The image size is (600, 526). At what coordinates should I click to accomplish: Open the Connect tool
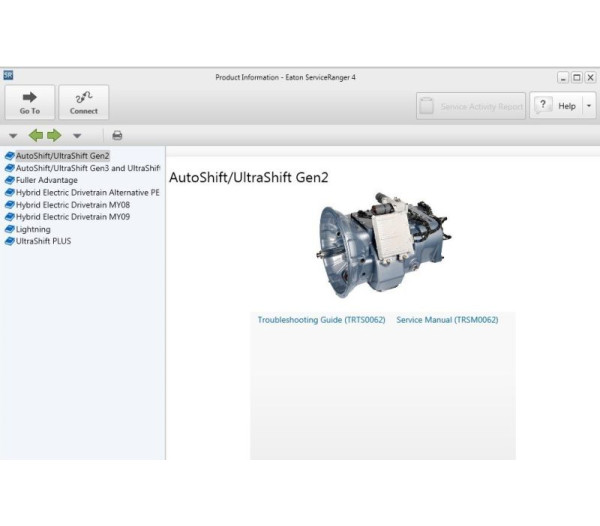click(84, 102)
